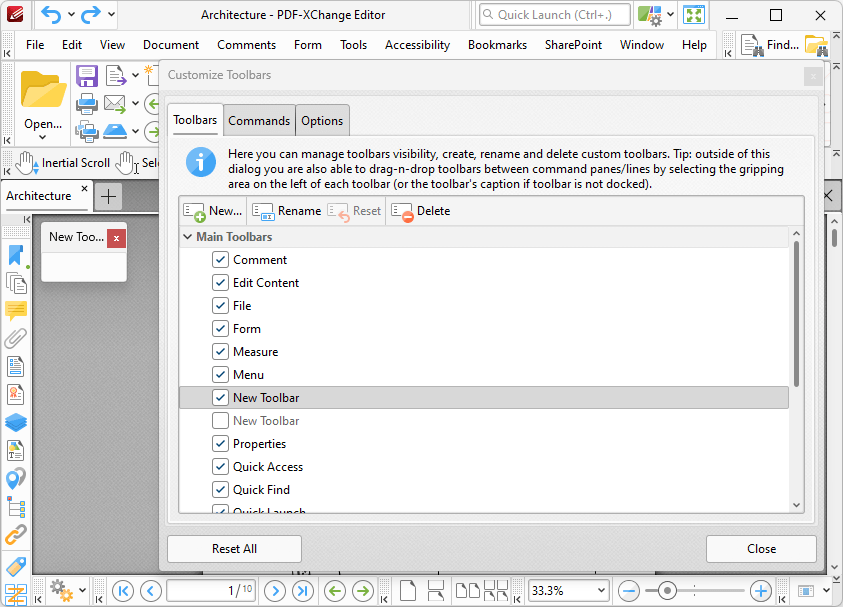Open the layout options dropdown bottom right
This screenshot has width=843, height=607.
click(826, 590)
